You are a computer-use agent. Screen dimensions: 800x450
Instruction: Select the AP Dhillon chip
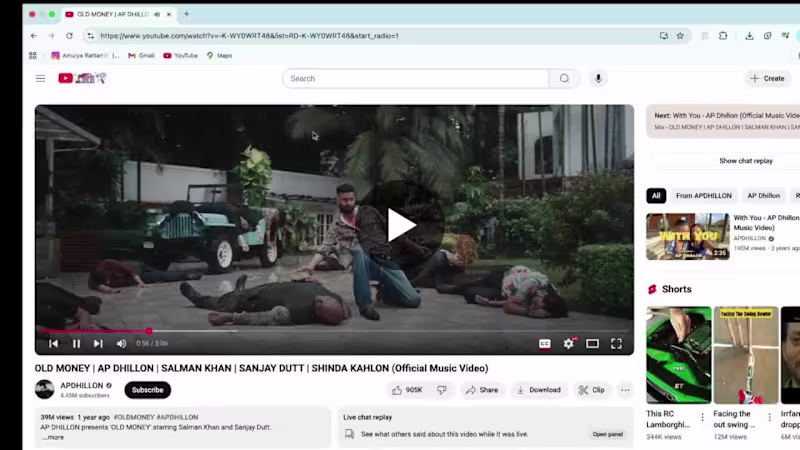coord(763,195)
